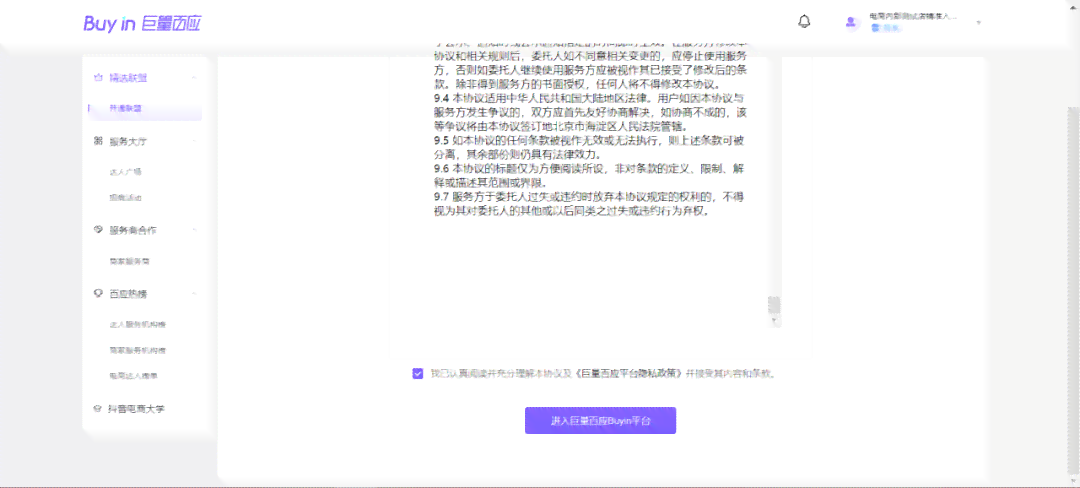Click 进入巨量百应Buyin平台 button

coord(601,421)
